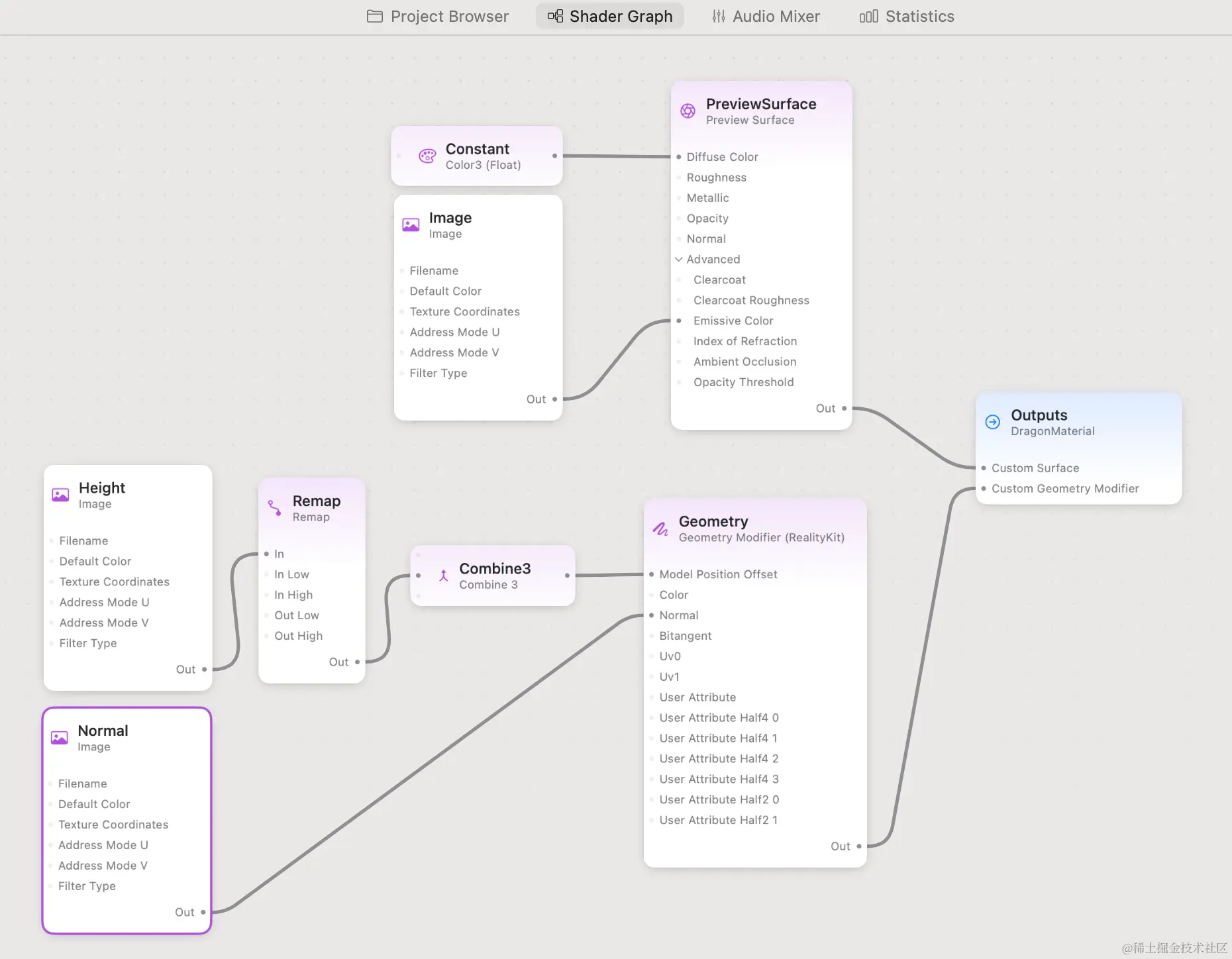Click User Attribute Half2 1
1232x959 pixels.
pyautogui.click(x=718, y=820)
